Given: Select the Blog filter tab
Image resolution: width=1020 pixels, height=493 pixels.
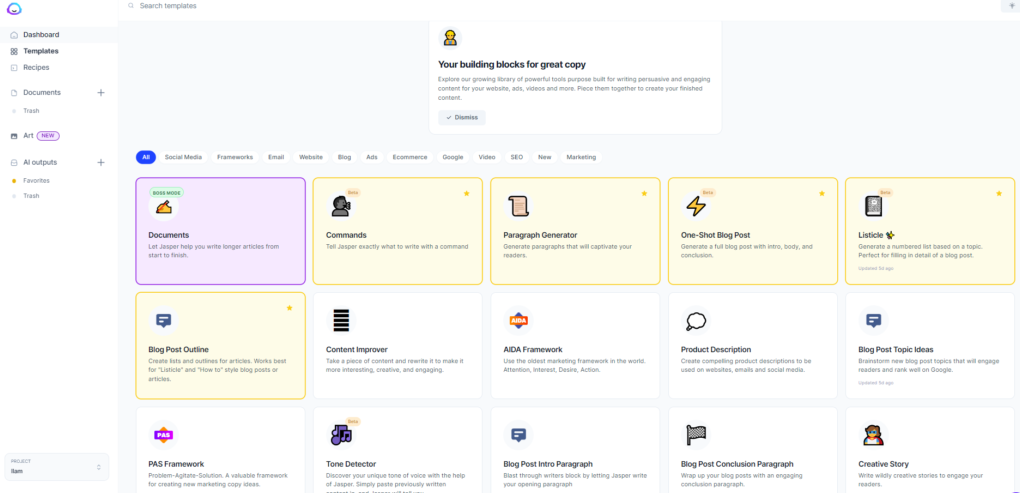Looking at the screenshot, I should 345,157.
